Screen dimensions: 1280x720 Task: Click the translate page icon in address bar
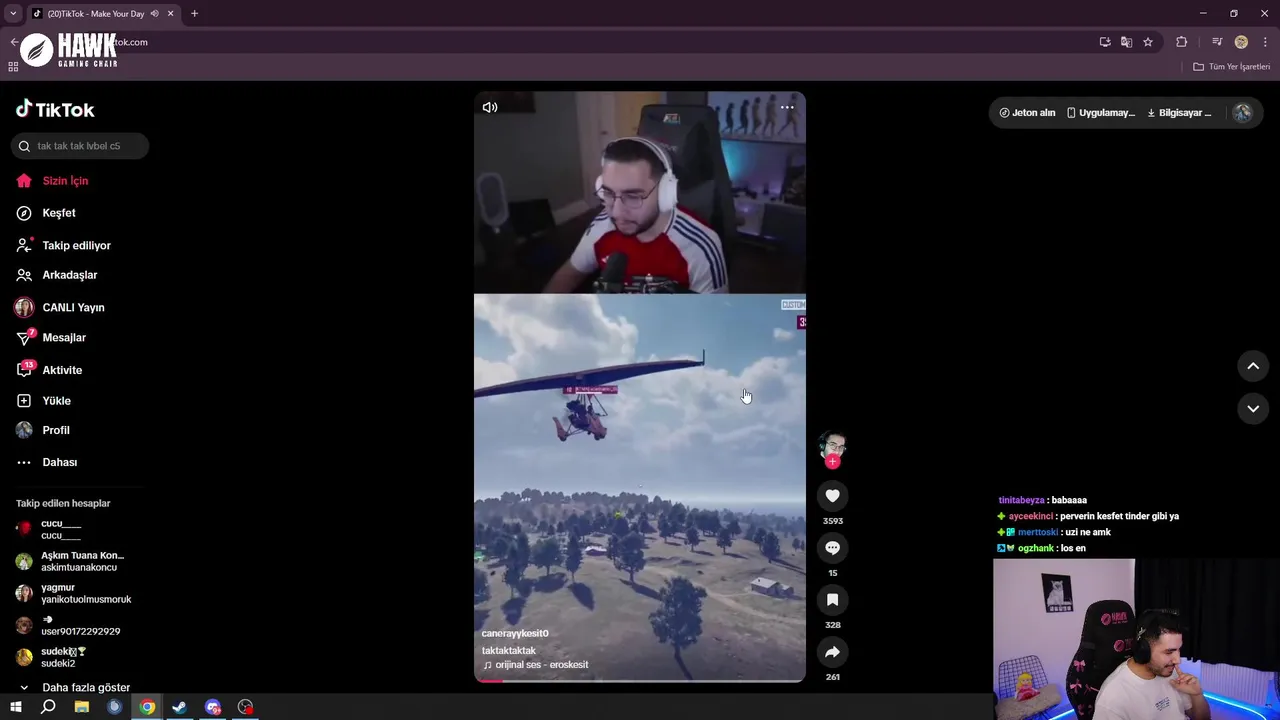(x=1126, y=42)
